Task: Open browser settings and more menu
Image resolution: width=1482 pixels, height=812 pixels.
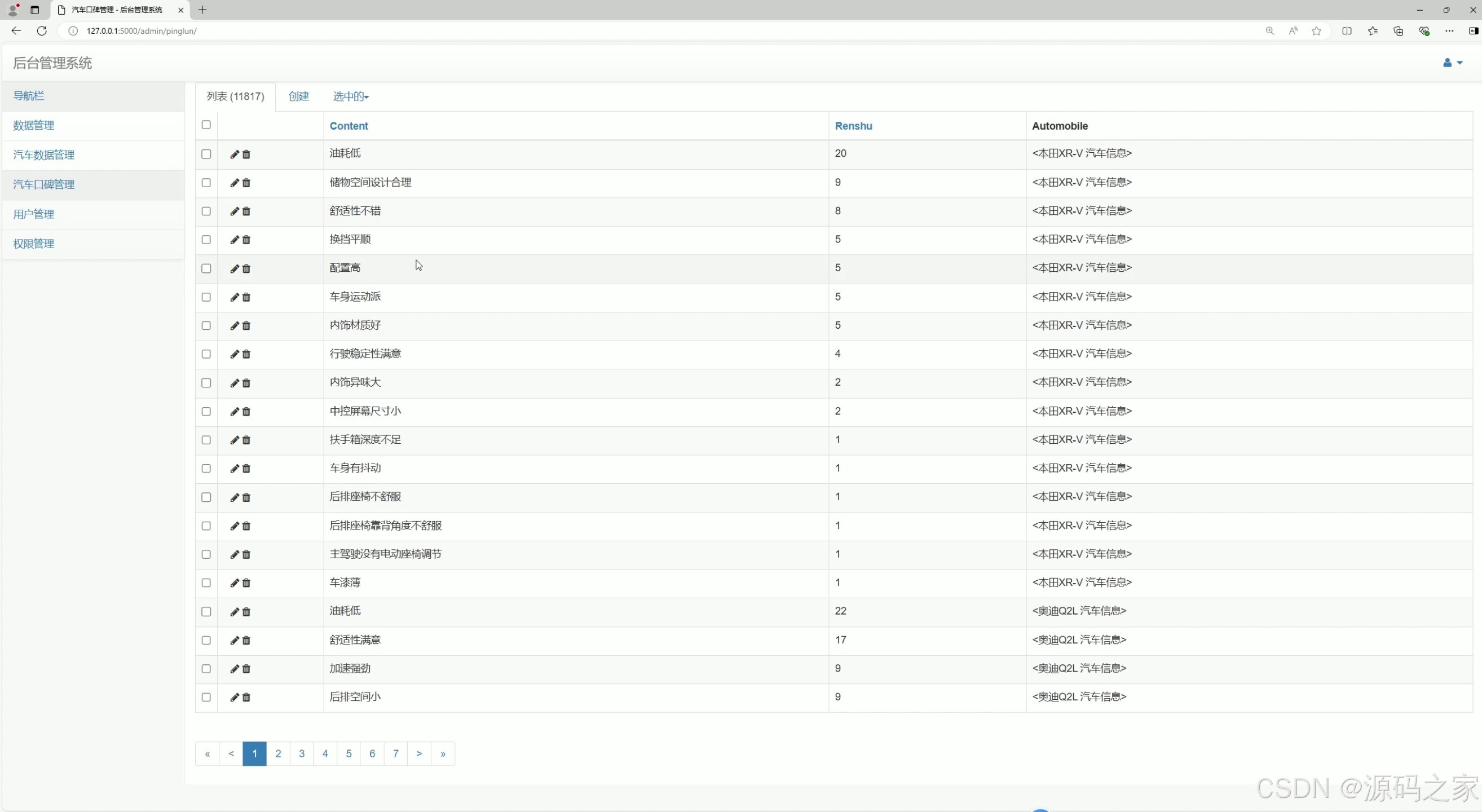Action: point(1449,31)
